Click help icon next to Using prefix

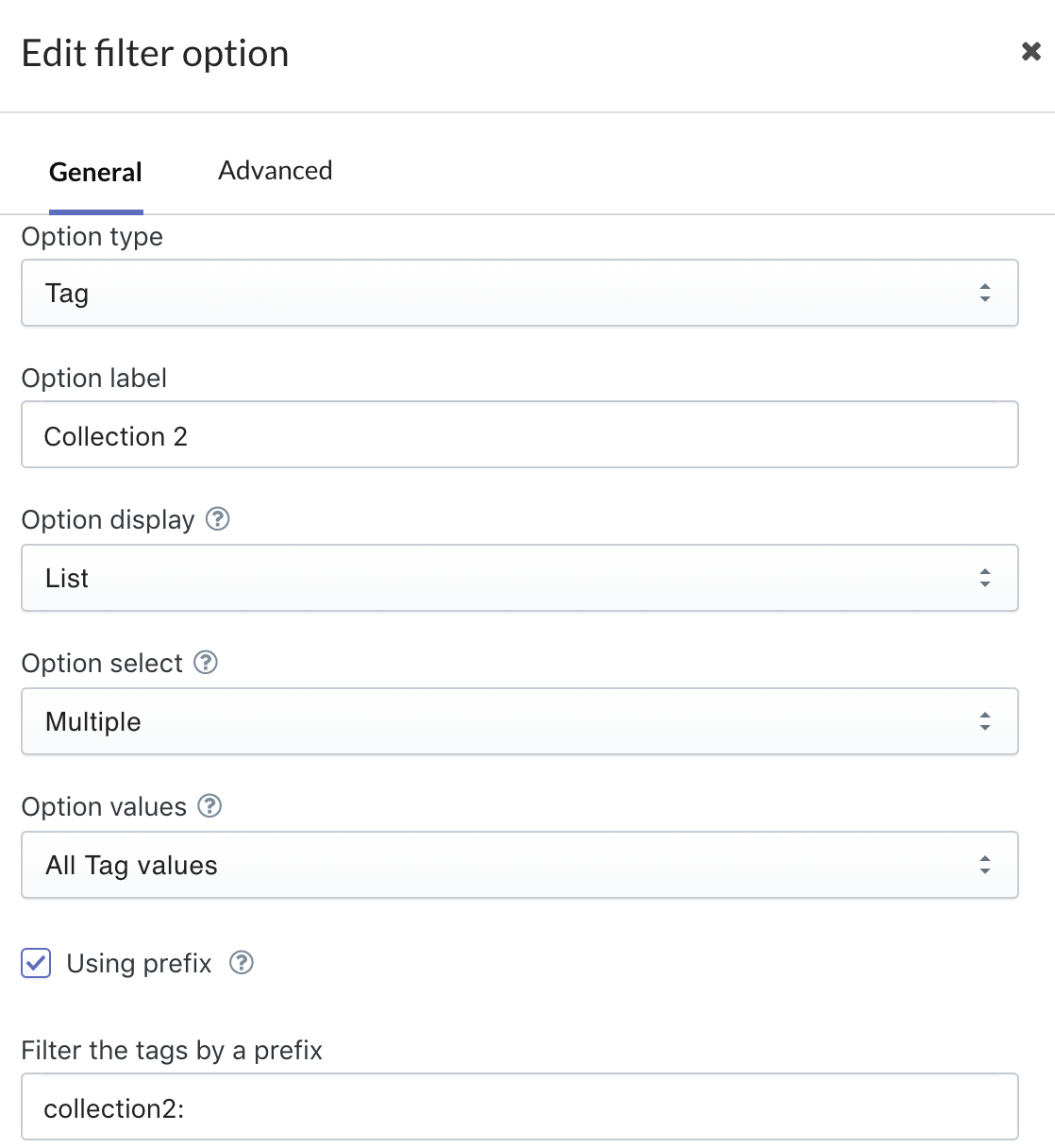242,963
